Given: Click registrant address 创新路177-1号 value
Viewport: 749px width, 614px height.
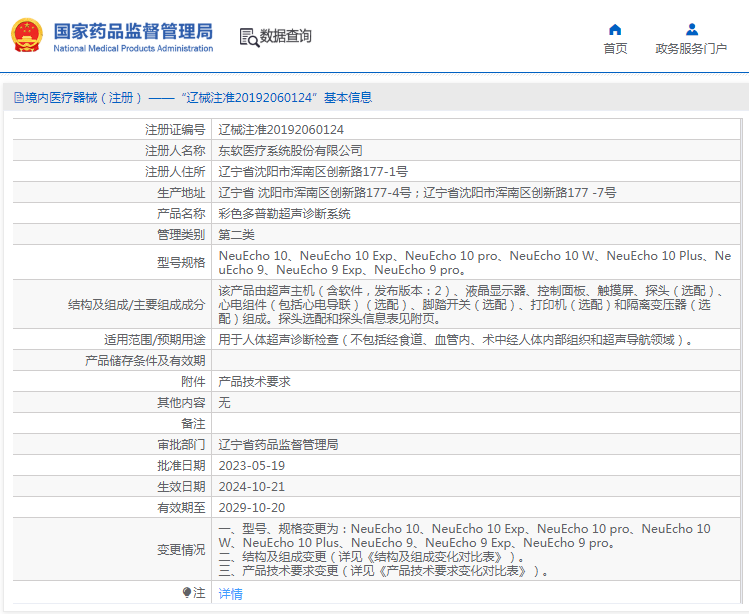Looking at the screenshot, I should [x=313, y=172].
